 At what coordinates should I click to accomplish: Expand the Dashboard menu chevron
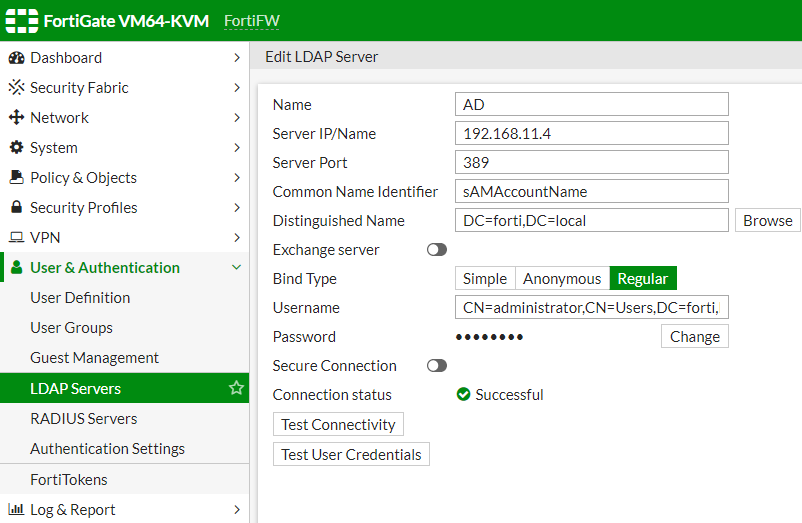click(236, 58)
